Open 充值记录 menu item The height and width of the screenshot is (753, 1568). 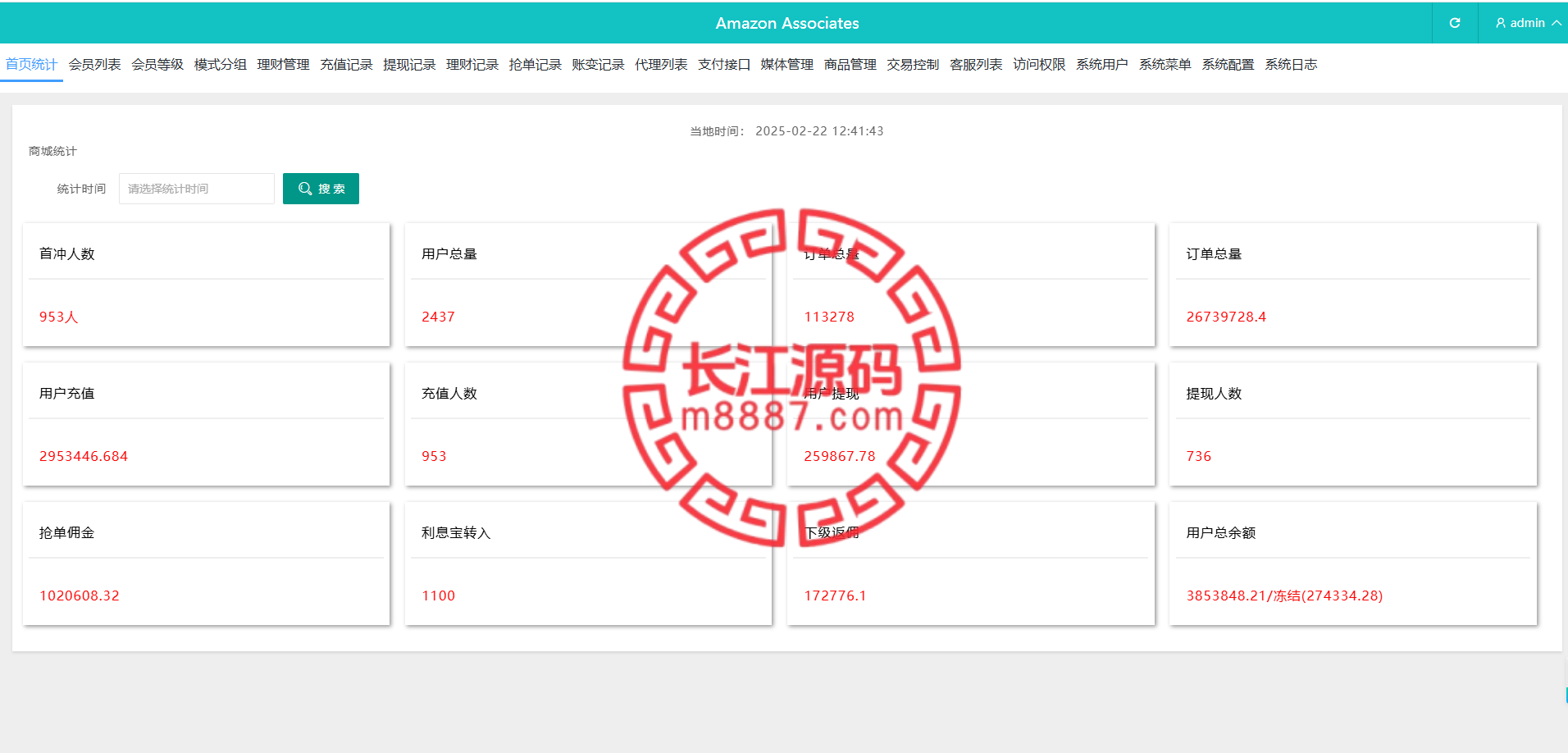[x=346, y=64]
